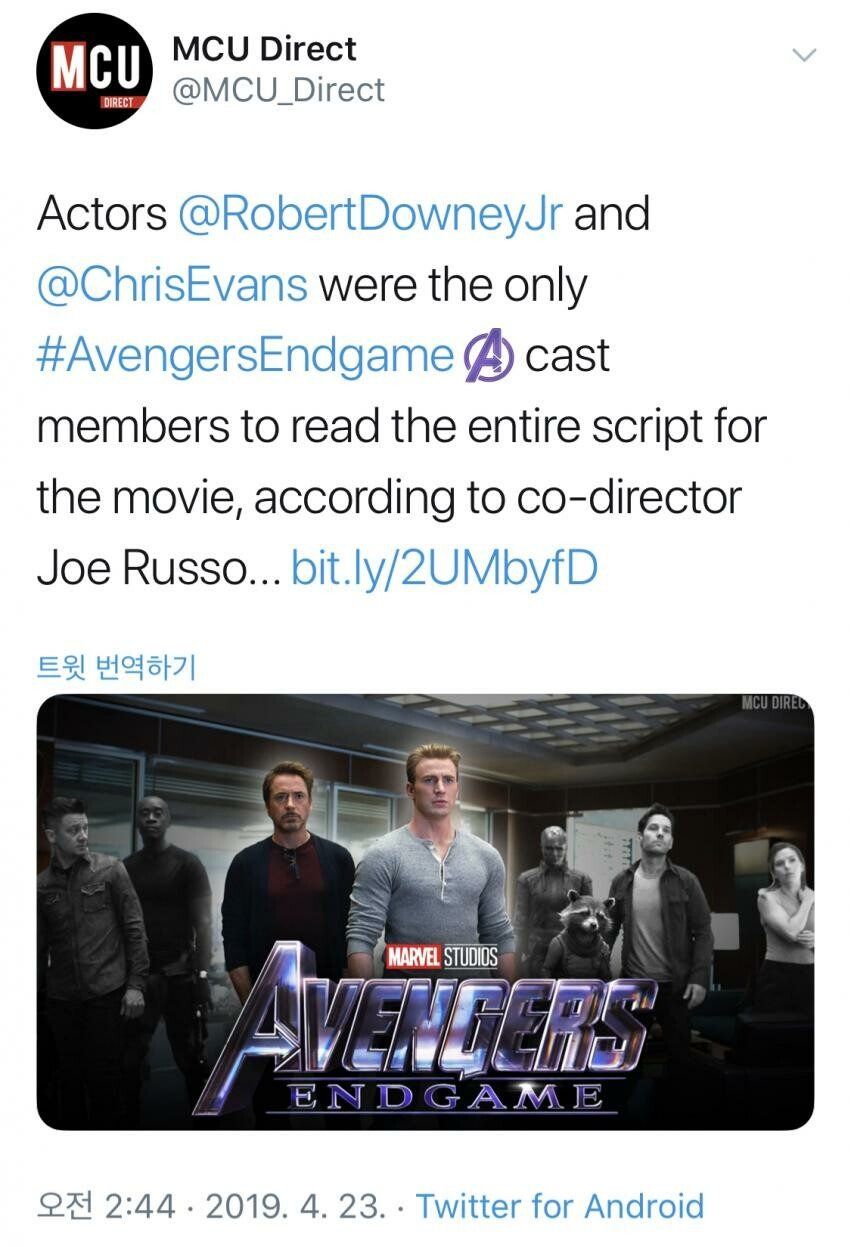Tap 트윗 번역하기 to translate the tweet

click(116, 665)
